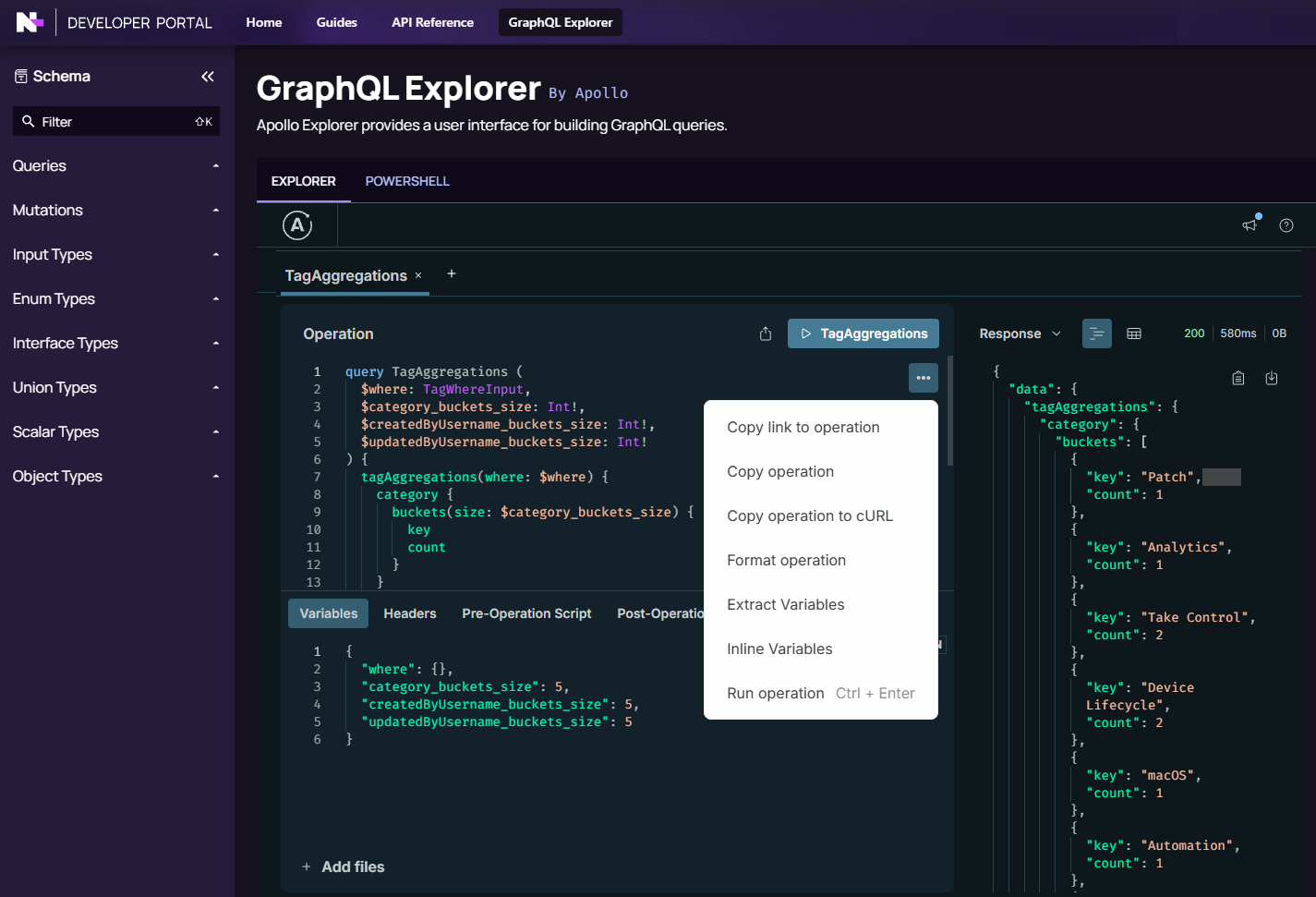Click the operation editor vertical scrollbar
1316x897 pixels.
tap(950, 411)
